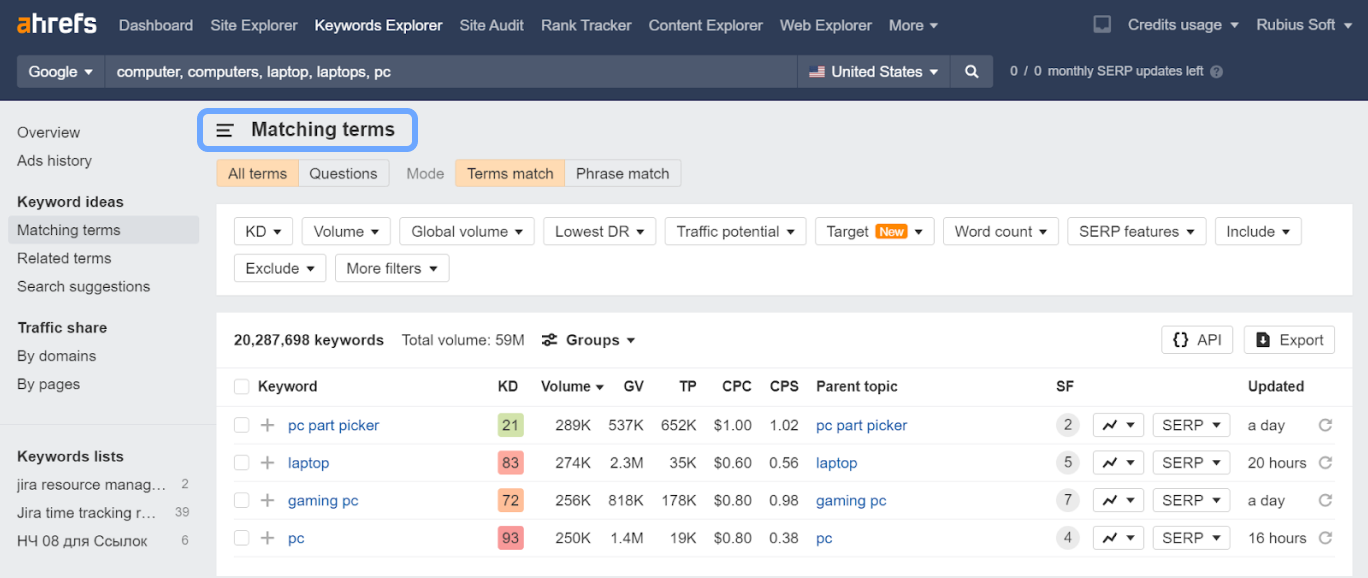Expand the SERP features filter
The width and height of the screenshot is (1368, 578).
tap(1136, 232)
